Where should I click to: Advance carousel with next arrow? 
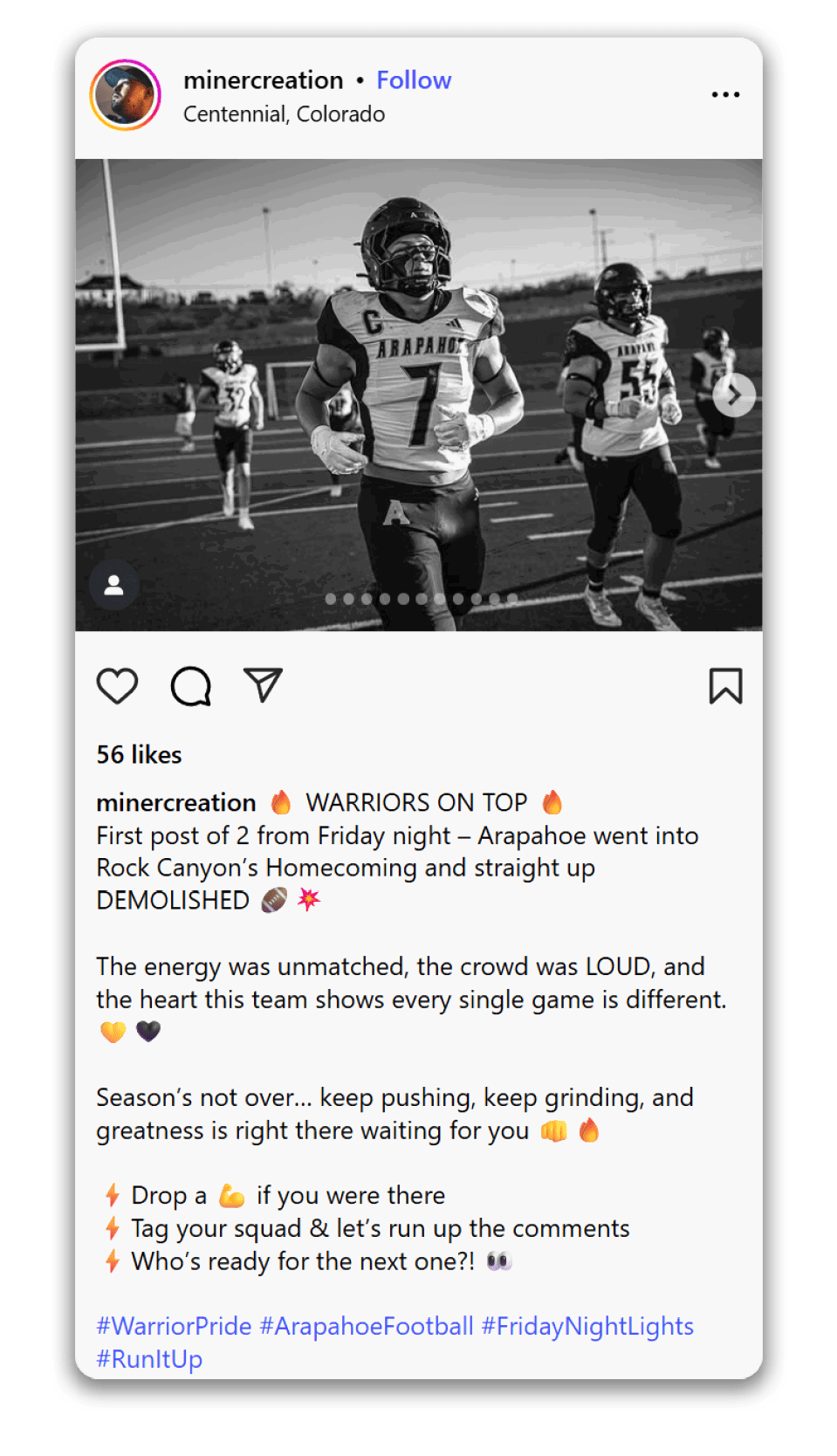pos(734,395)
